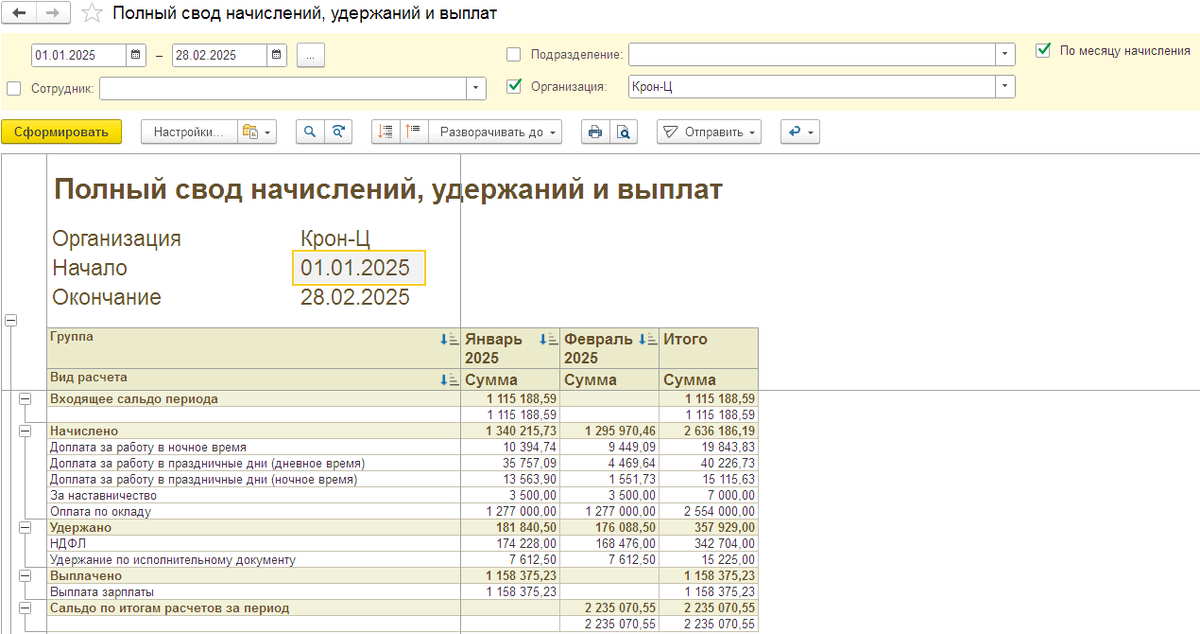Select cell 9 449,09 in February column
The image size is (1200, 634).
(610, 447)
